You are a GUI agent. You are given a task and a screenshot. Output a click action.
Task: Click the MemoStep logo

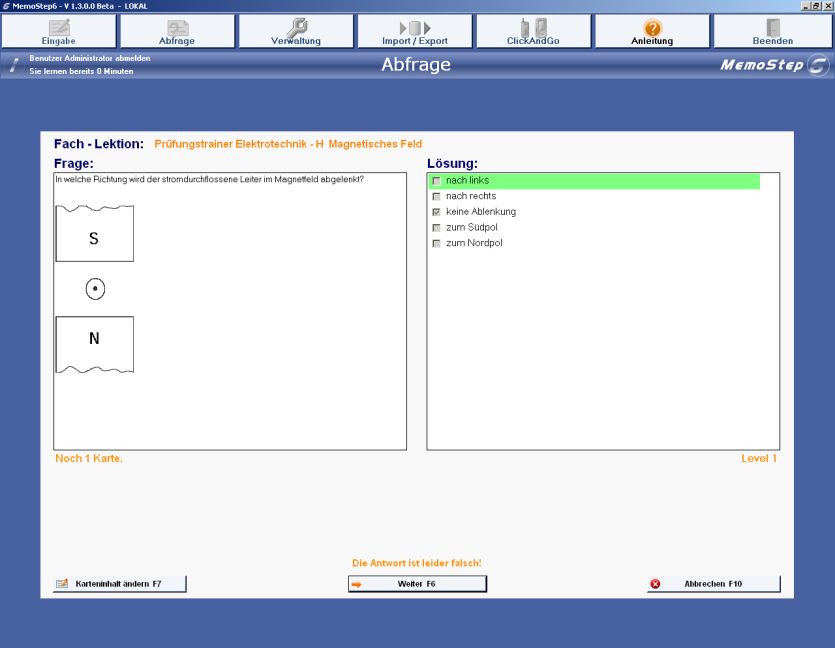pyautogui.click(x=775, y=66)
